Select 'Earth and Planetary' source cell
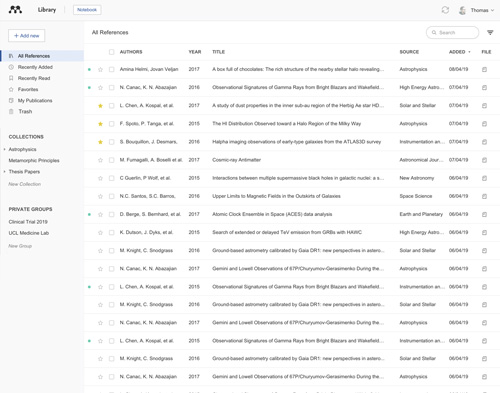The image size is (500, 393). 421,214
